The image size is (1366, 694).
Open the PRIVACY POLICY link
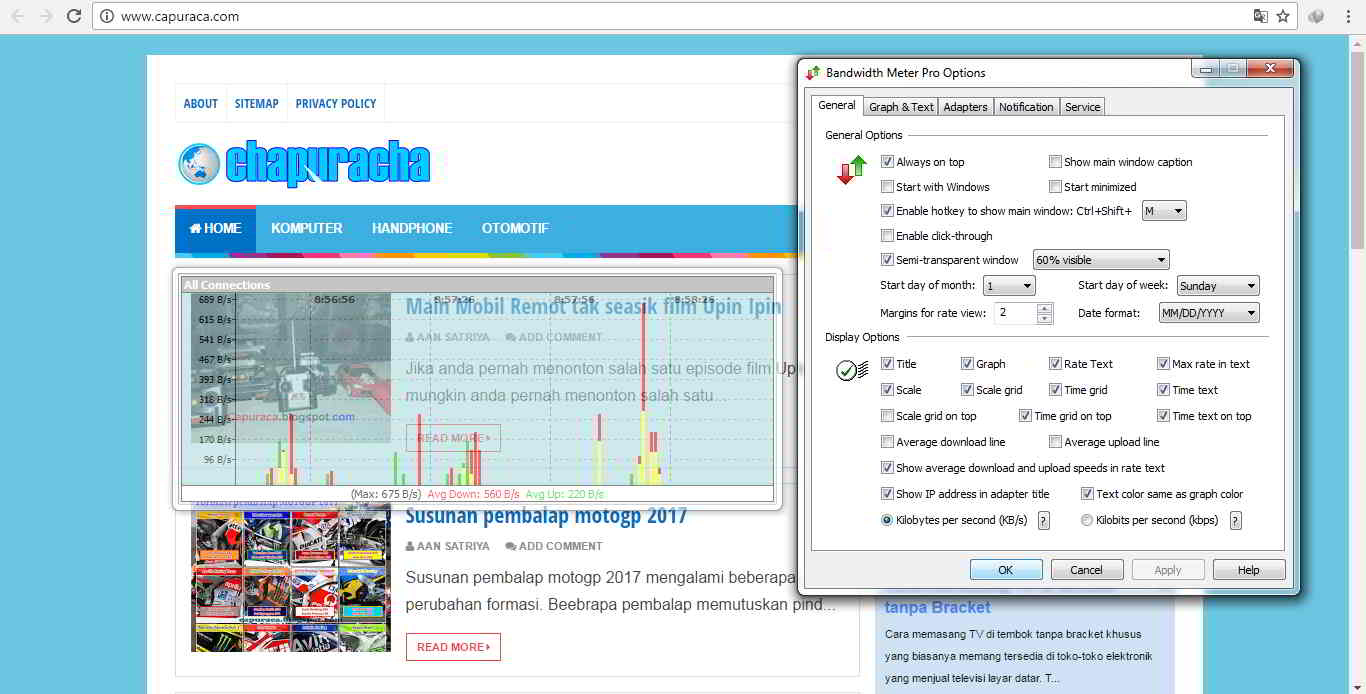(336, 104)
